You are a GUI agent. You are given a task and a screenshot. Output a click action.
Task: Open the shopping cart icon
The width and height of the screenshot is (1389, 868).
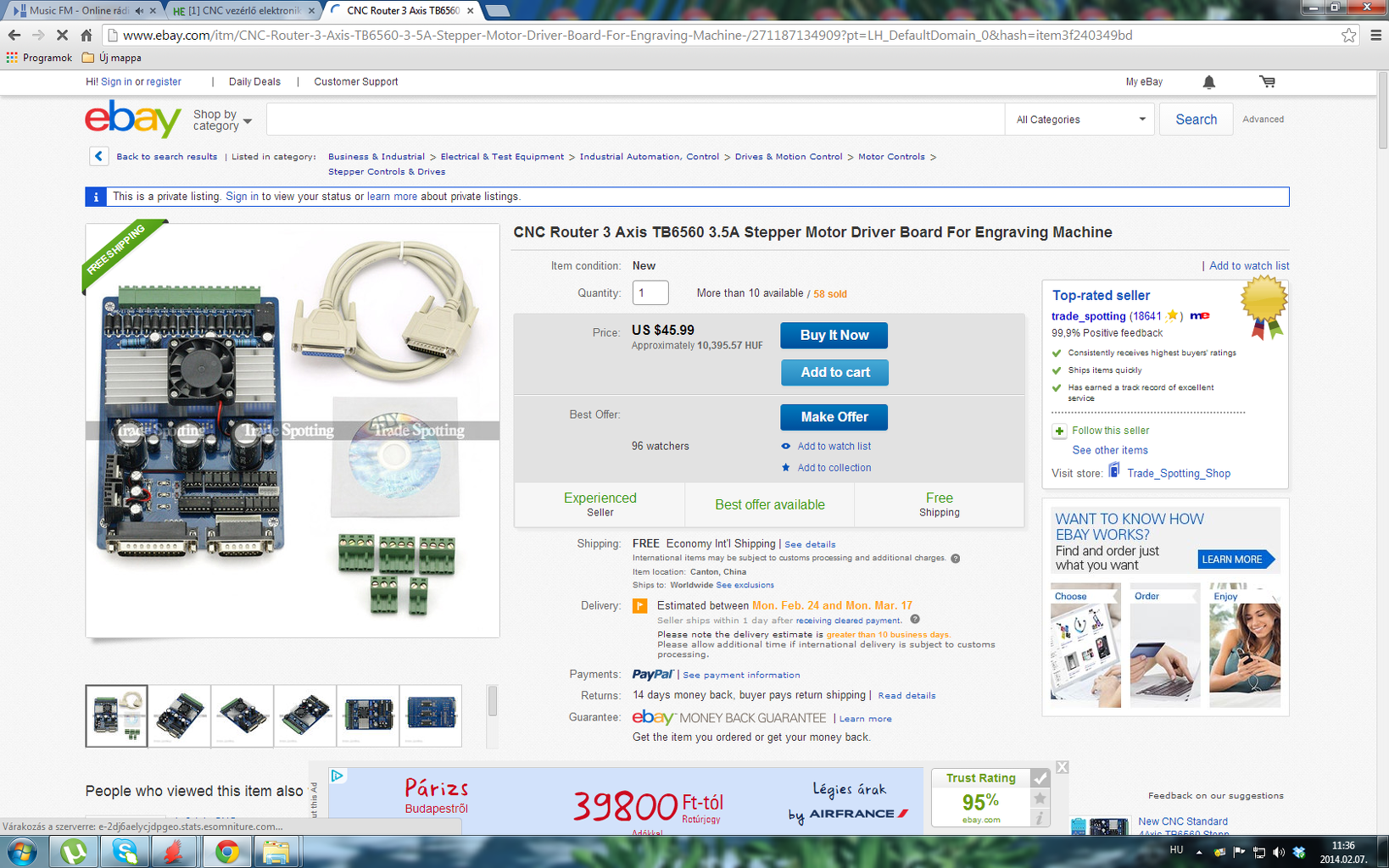point(1267,82)
